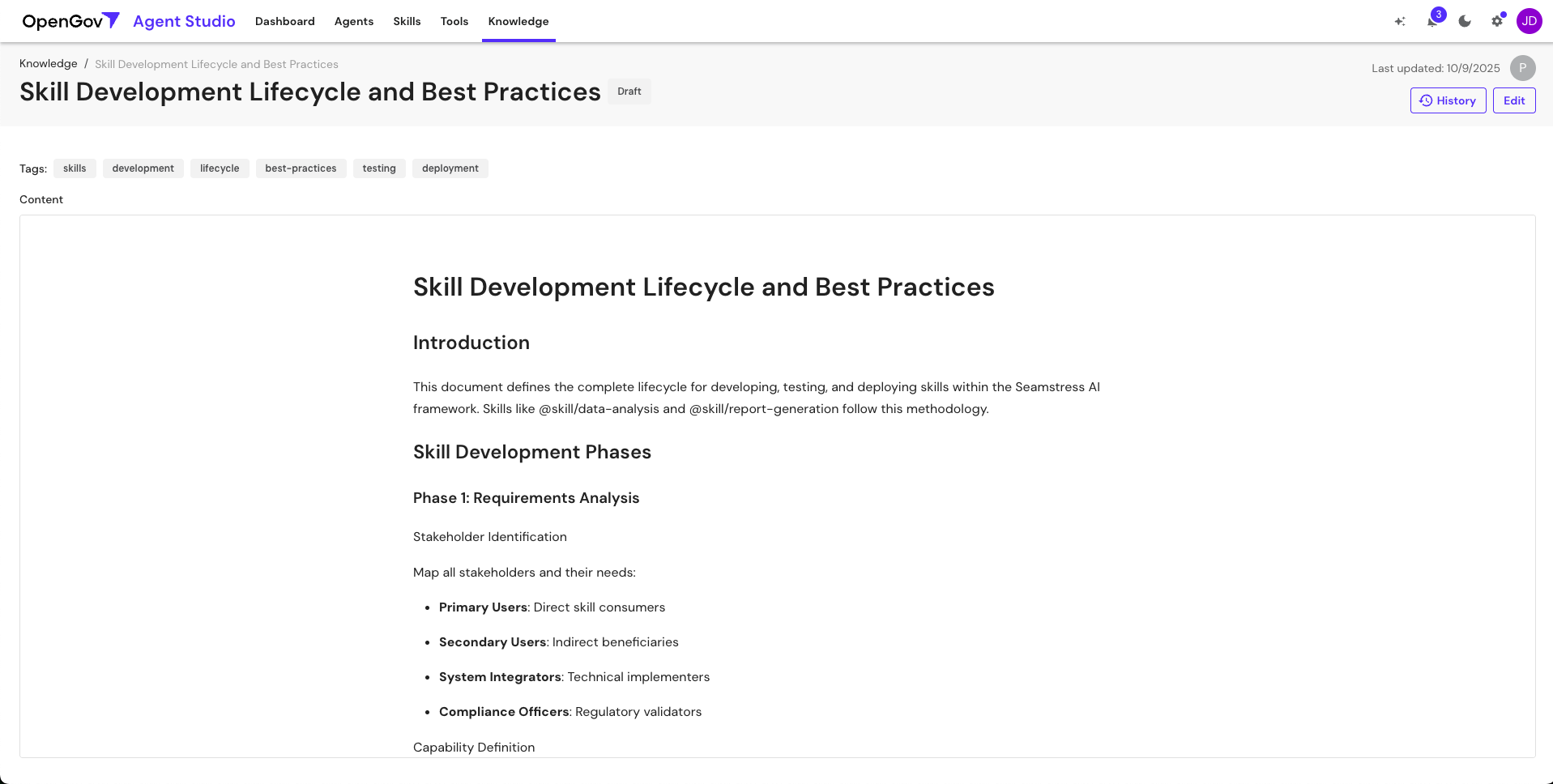Open the JD profile avatar
This screenshot has width=1553, height=784.
(1530, 21)
